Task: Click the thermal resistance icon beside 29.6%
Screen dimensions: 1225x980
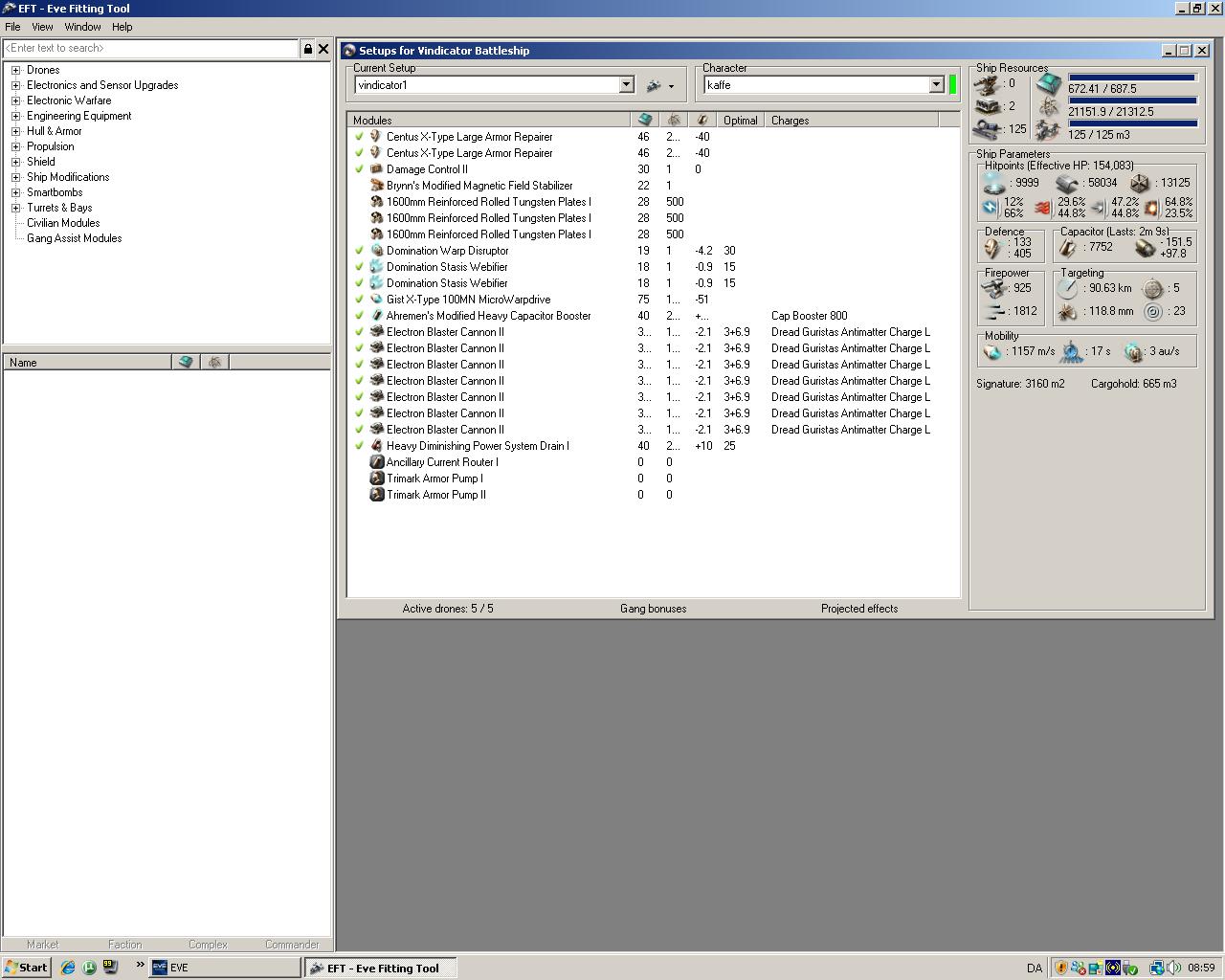Action: (x=1044, y=207)
